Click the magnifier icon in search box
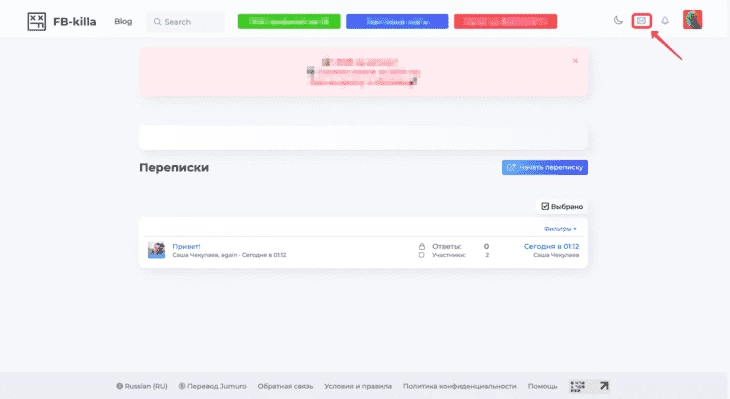Image resolution: width=730 pixels, height=399 pixels. pos(157,22)
